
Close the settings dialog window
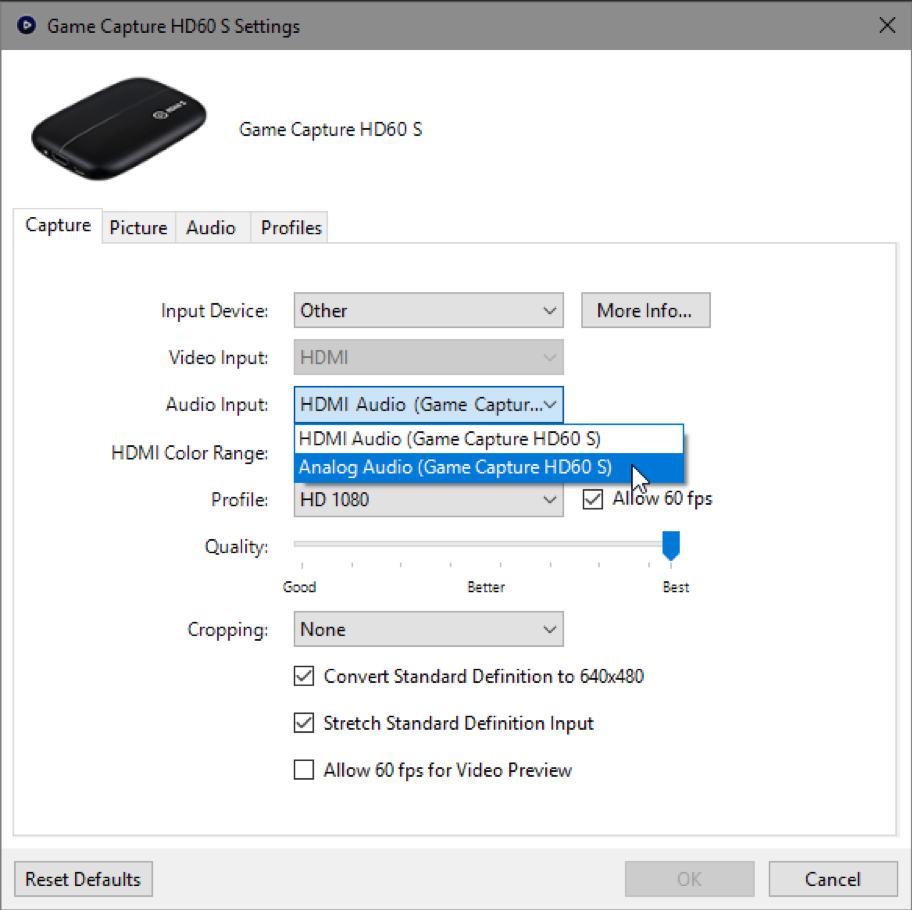tap(886, 26)
